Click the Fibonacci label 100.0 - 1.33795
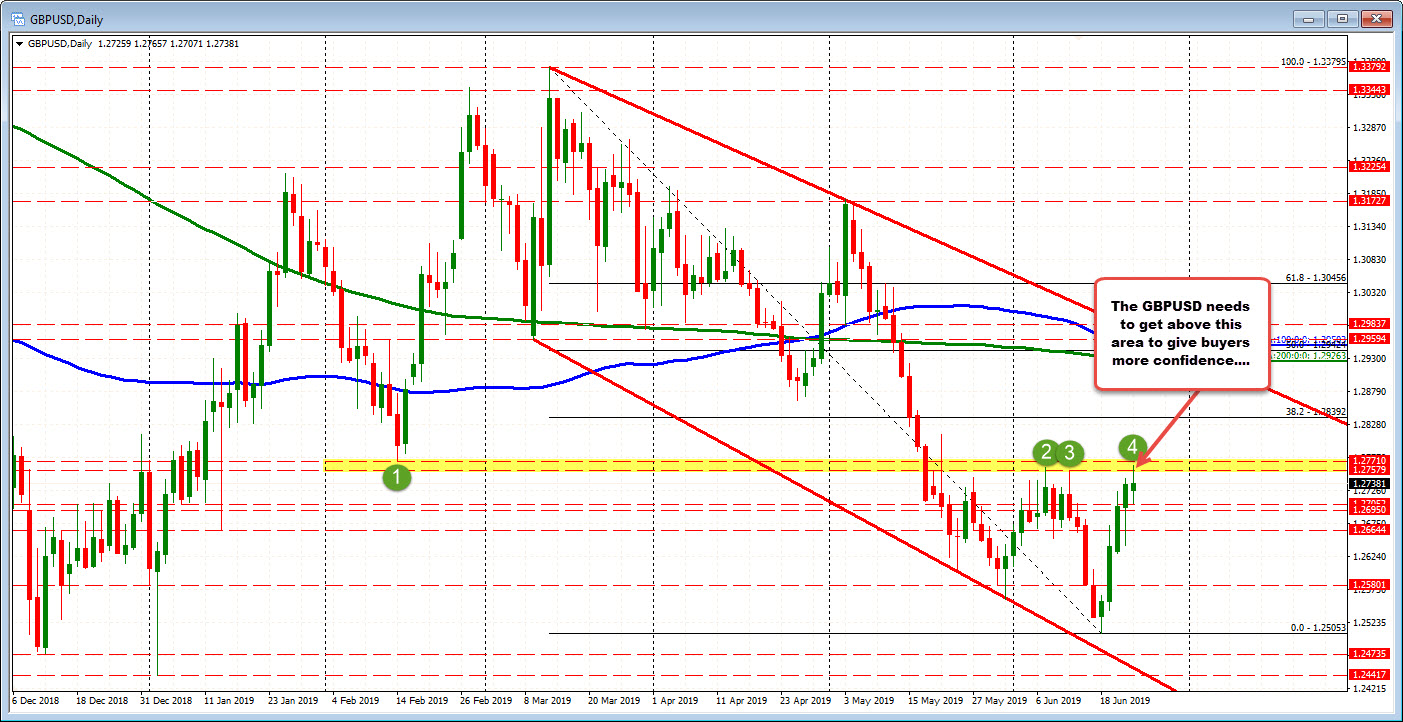The width and height of the screenshot is (1403, 722). click(1314, 61)
